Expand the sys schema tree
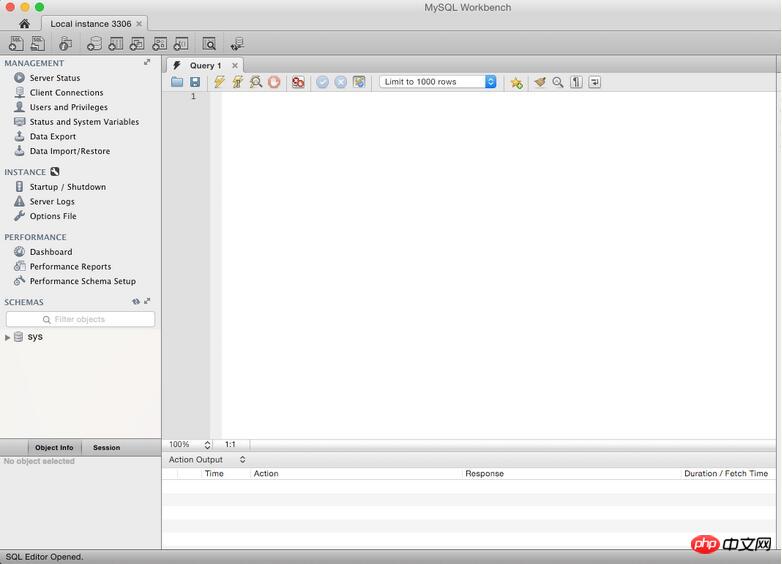Image resolution: width=782 pixels, height=564 pixels. pyautogui.click(x=7, y=338)
